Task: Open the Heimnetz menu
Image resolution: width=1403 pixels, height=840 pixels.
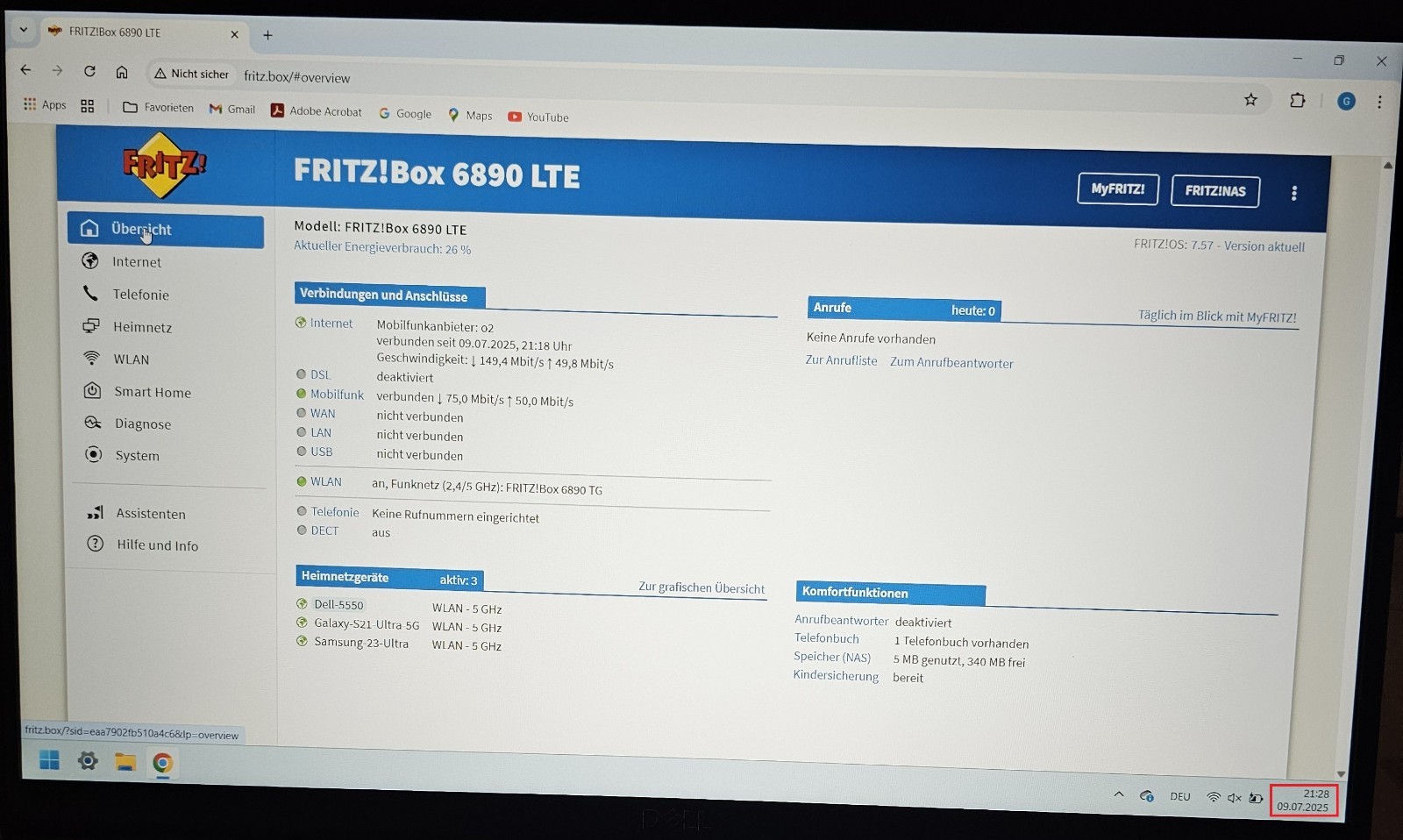Action: [x=141, y=327]
